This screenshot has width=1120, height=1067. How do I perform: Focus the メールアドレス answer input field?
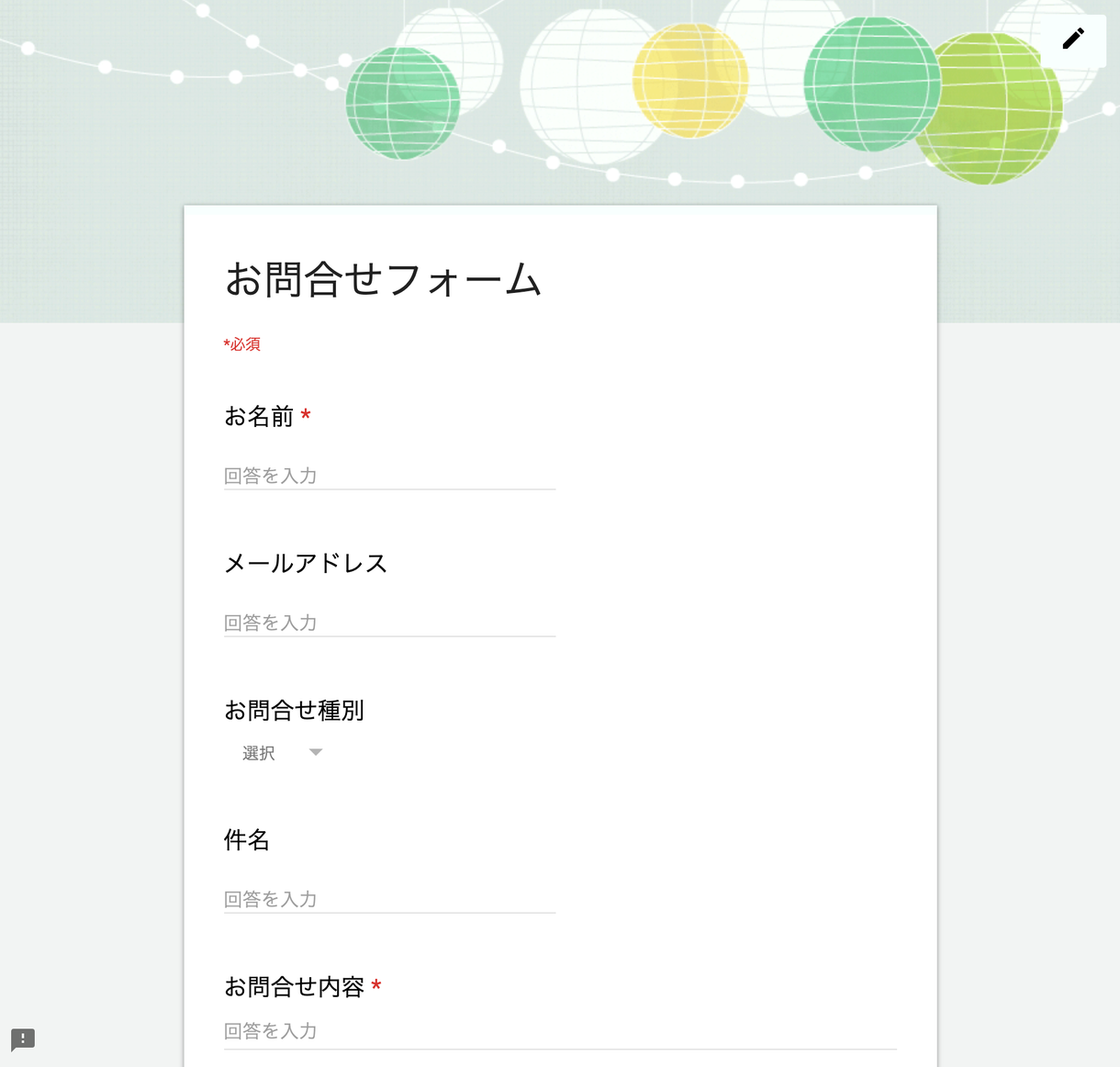pos(389,623)
